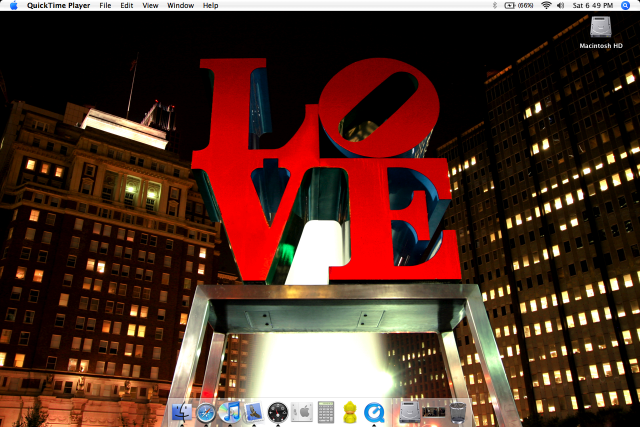Click the Spotlight search icon
640x427 pixels.
626,6
